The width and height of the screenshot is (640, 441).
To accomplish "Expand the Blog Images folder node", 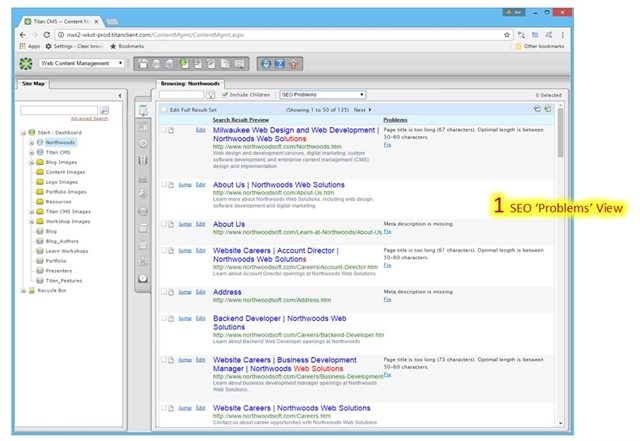I will pos(31,162).
